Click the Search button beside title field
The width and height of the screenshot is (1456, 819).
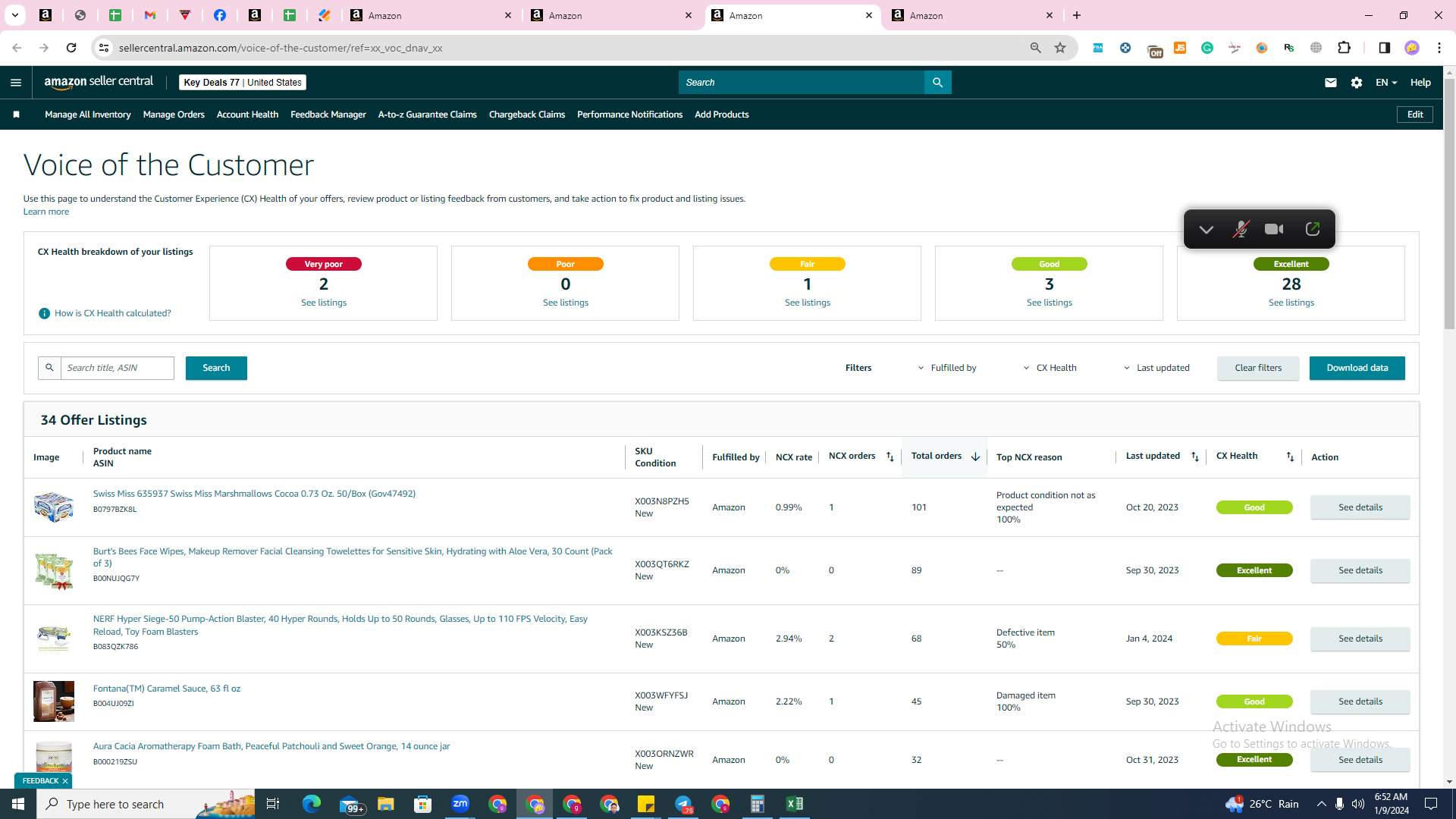point(216,368)
